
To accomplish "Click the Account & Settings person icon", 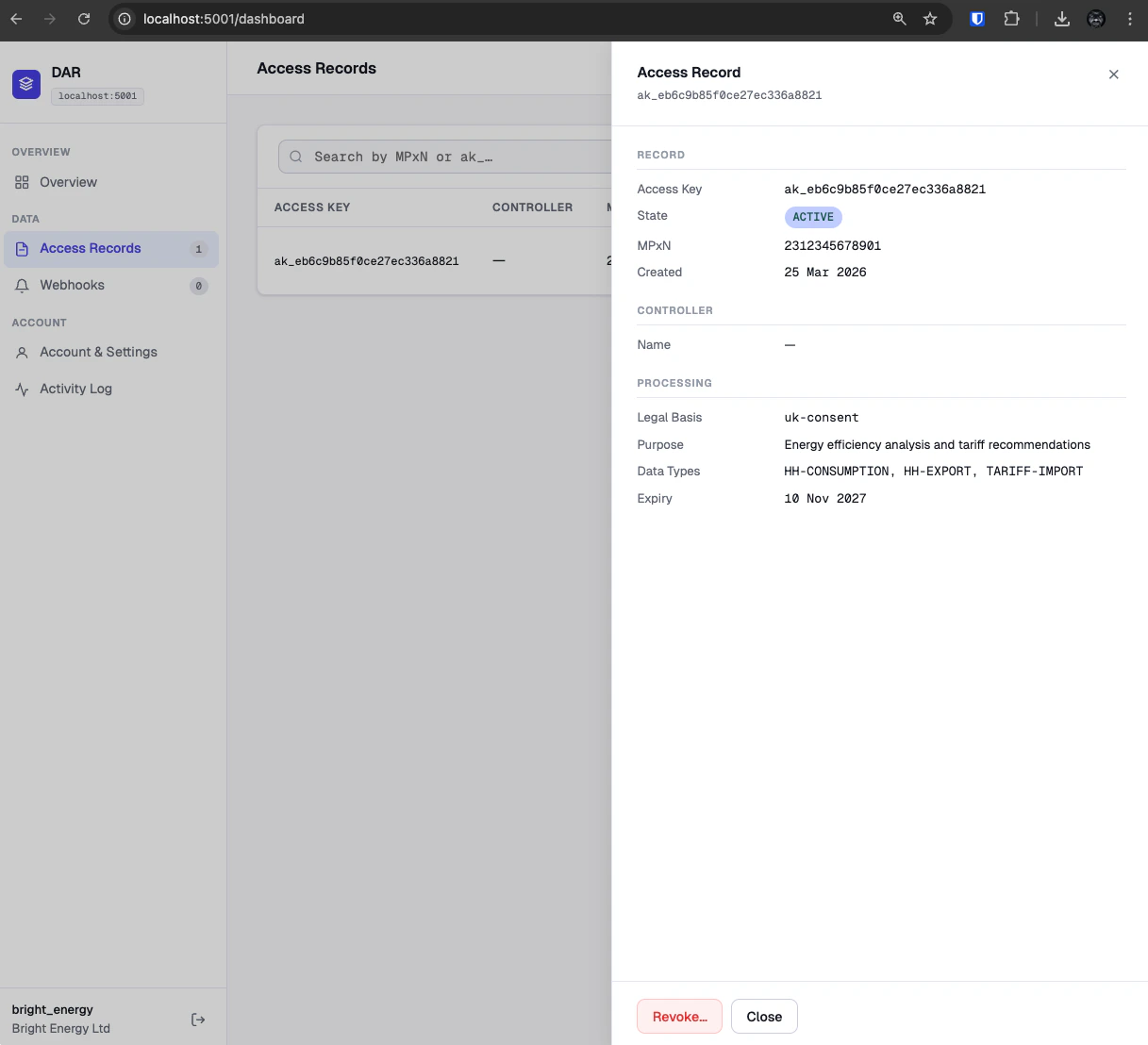I will click(22, 353).
